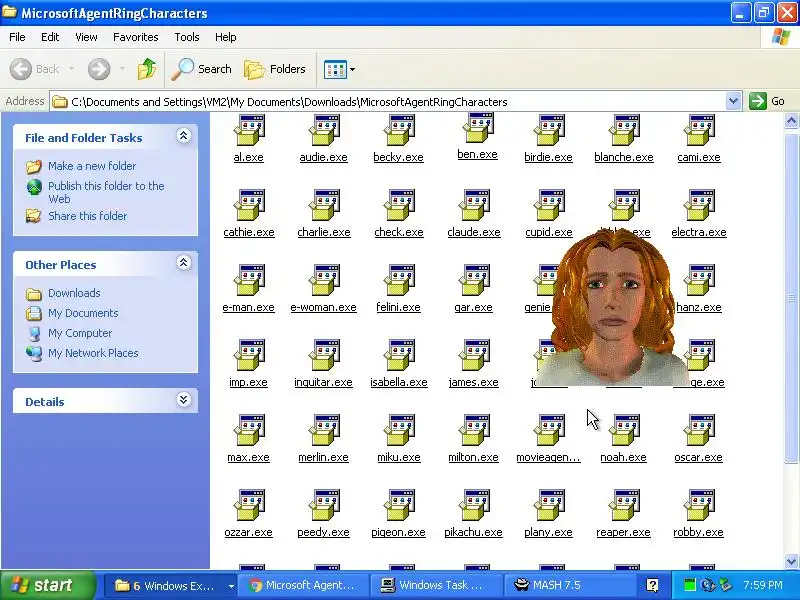
Task: Open the Search toolbar button
Action: pos(202,69)
